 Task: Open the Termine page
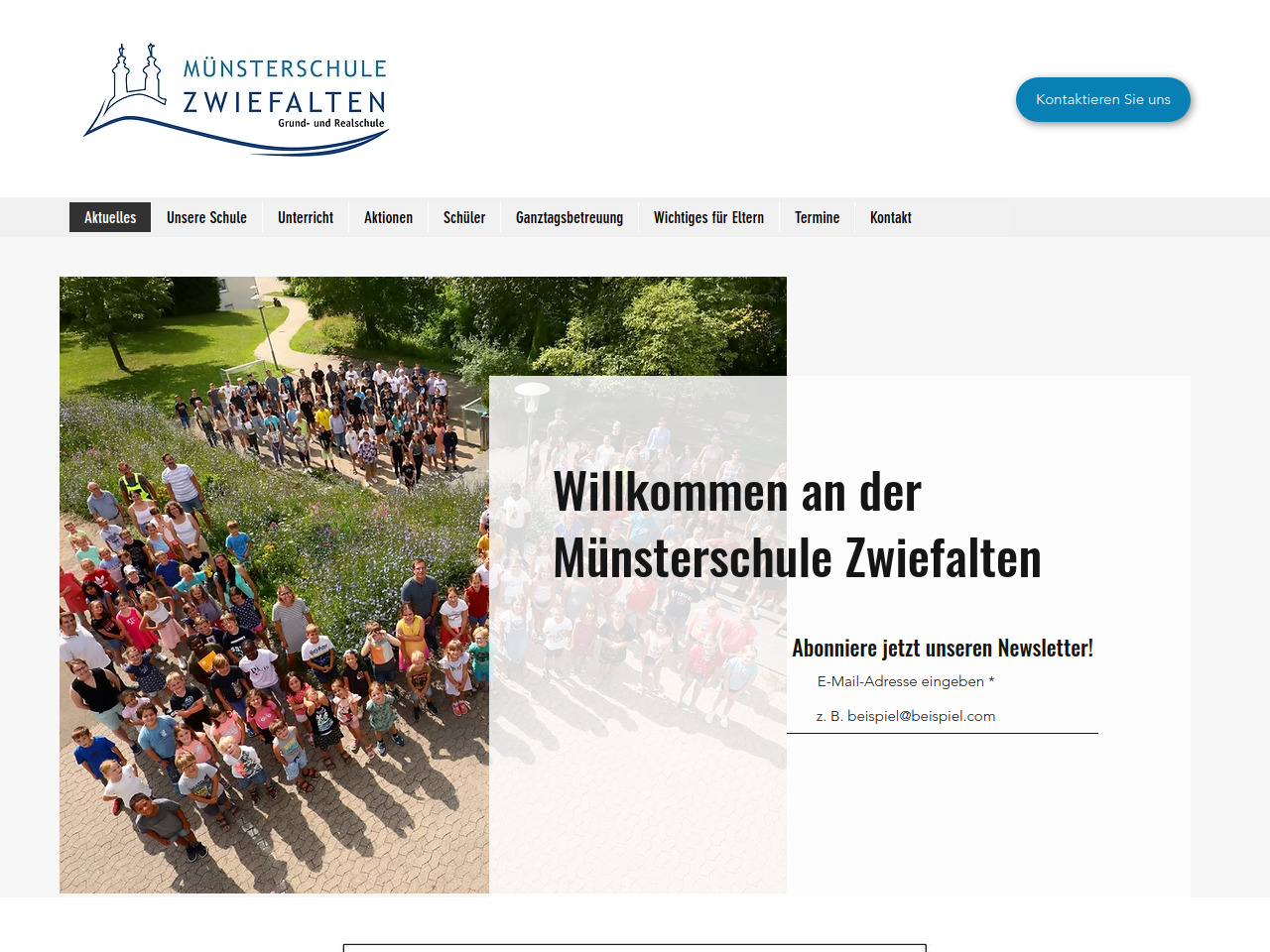817,217
